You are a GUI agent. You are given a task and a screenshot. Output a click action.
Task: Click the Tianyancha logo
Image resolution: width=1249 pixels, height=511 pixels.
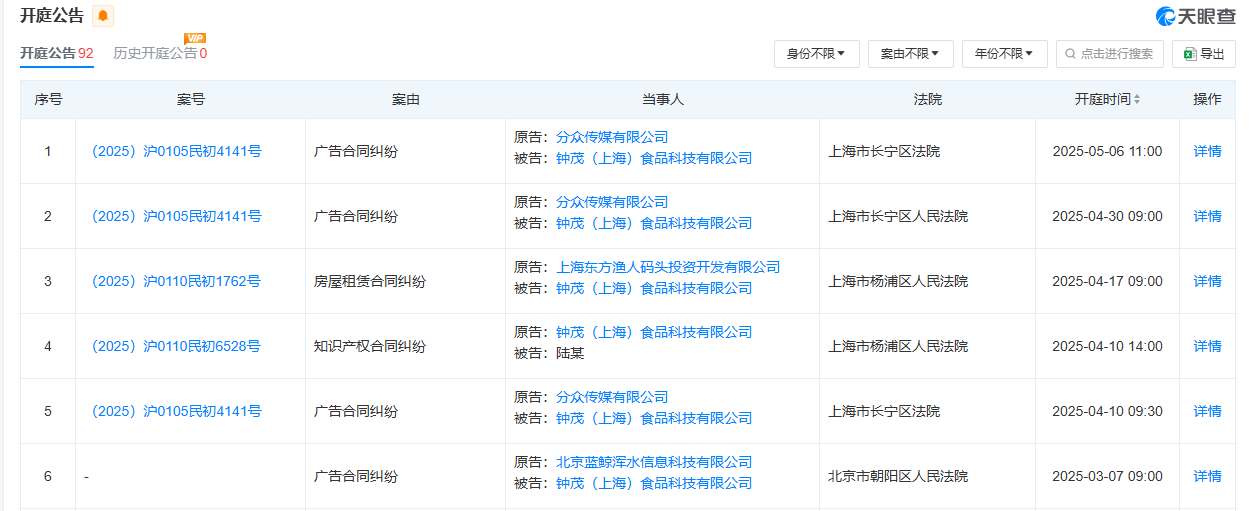click(x=1195, y=16)
